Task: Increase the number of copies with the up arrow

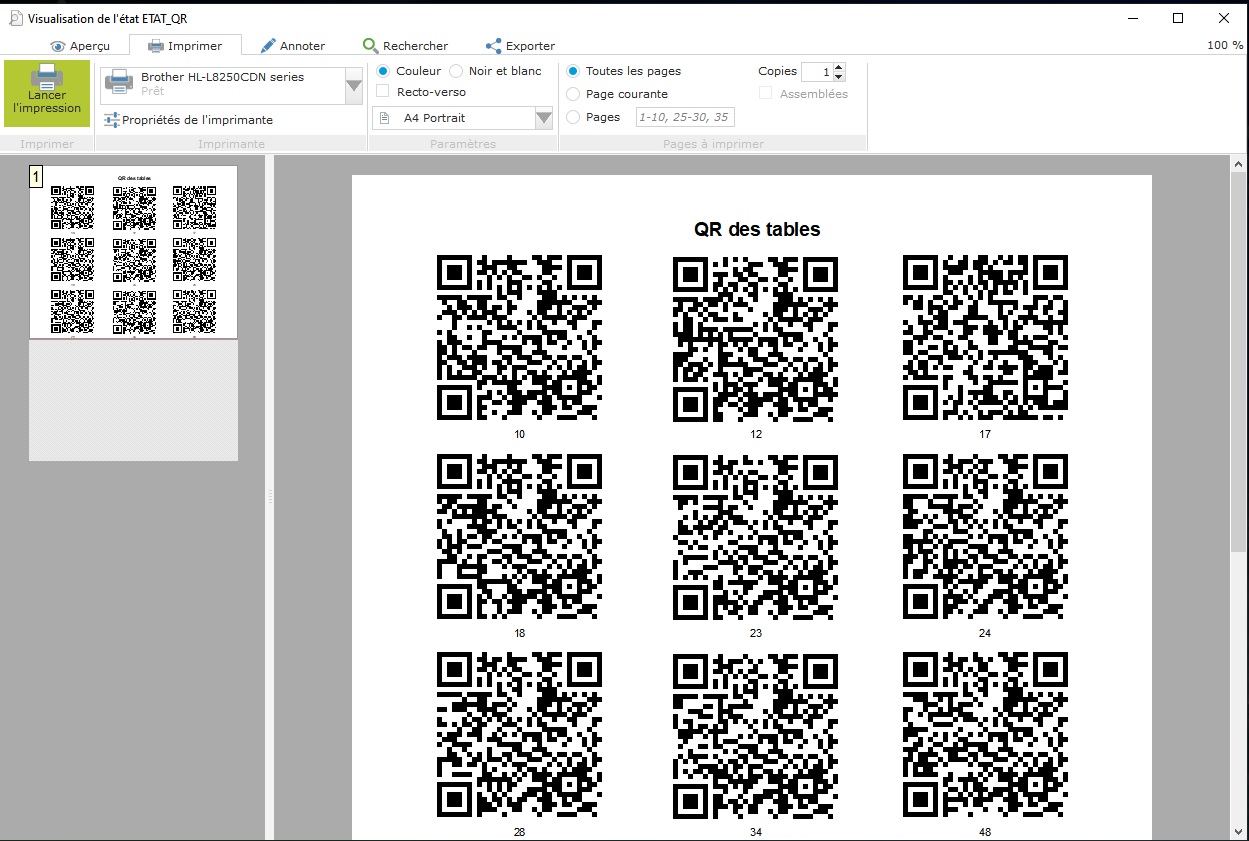Action: [x=838, y=67]
